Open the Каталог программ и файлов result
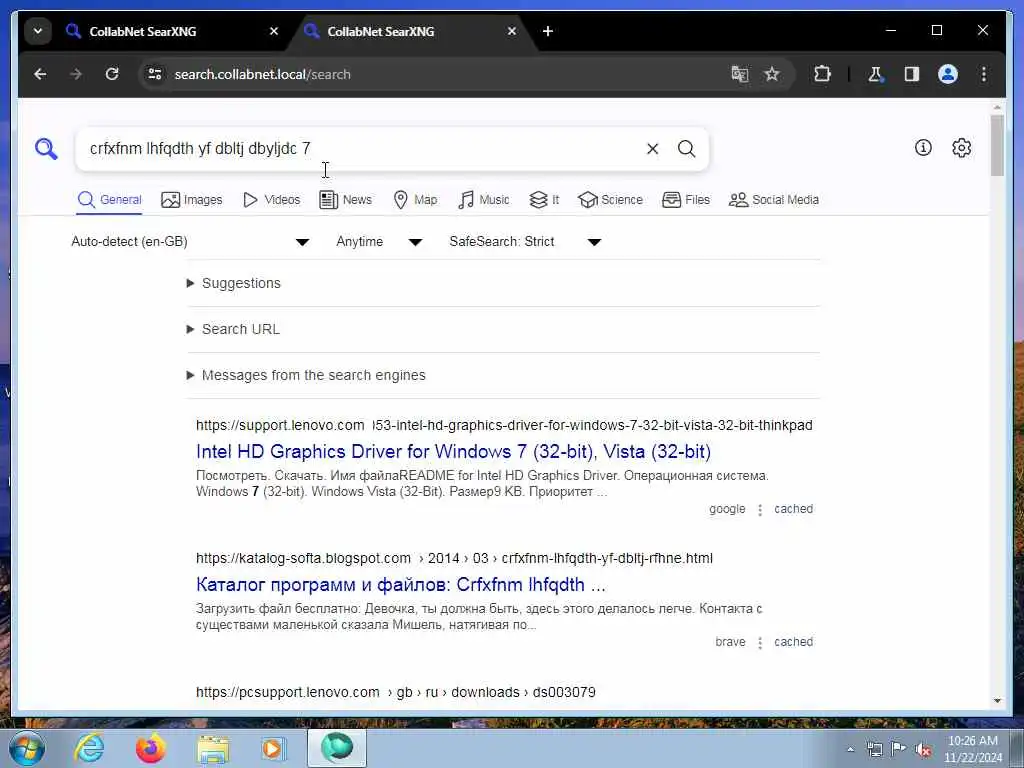Viewport: 1024px width, 768px height. (x=401, y=584)
